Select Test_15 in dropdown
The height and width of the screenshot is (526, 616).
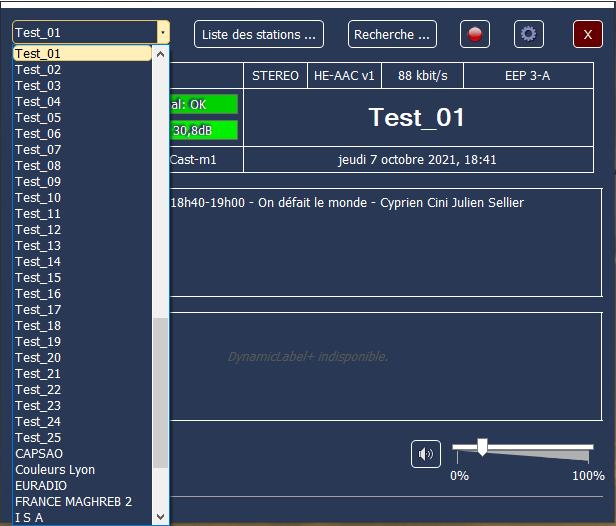(82, 278)
